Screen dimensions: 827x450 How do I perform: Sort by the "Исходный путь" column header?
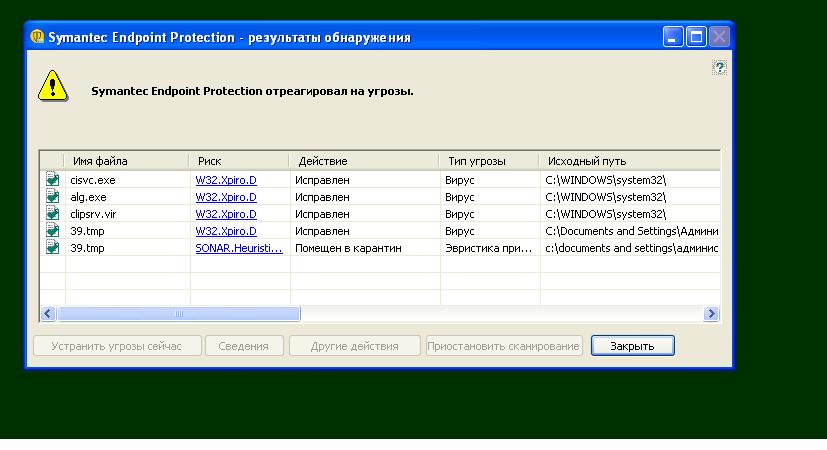[628, 161]
